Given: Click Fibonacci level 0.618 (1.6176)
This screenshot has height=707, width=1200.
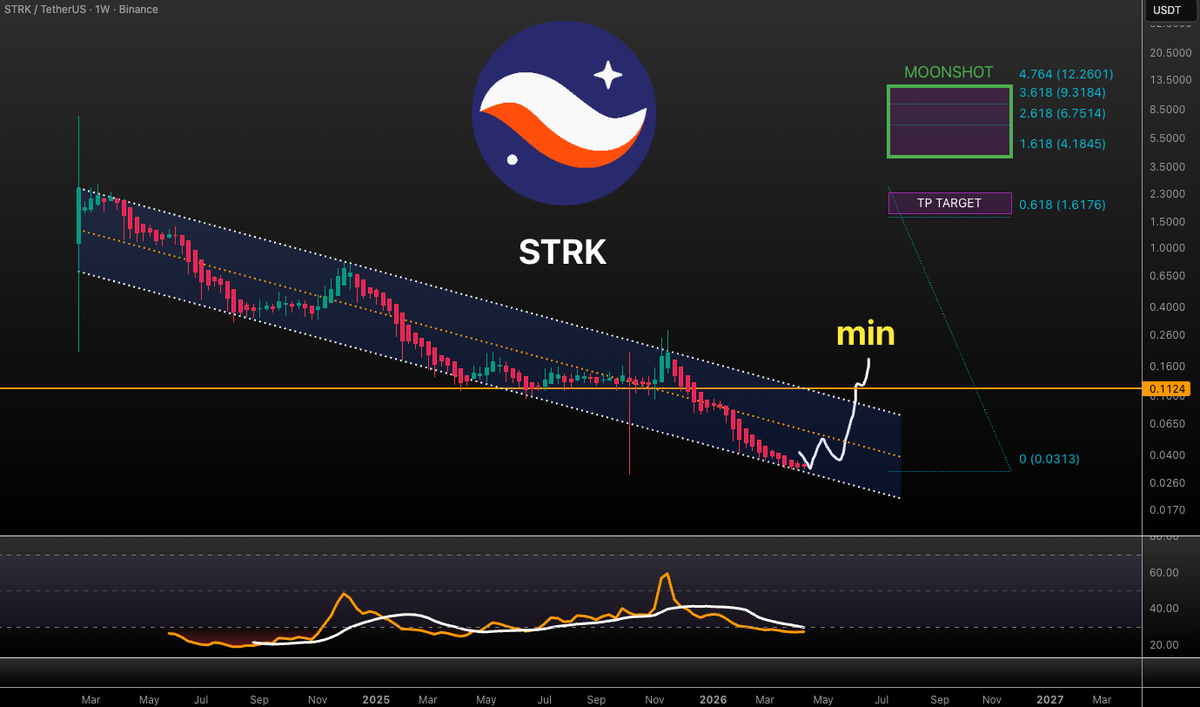Looking at the screenshot, I should [x=1064, y=204].
